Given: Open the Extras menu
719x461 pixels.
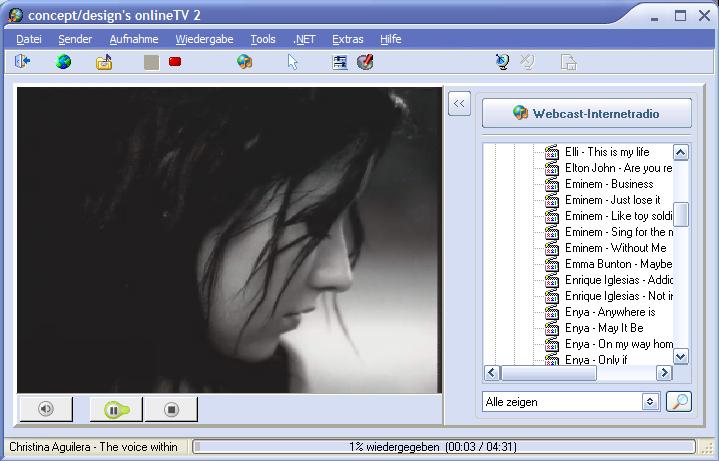Looking at the screenshot, I should click(348, 39).
